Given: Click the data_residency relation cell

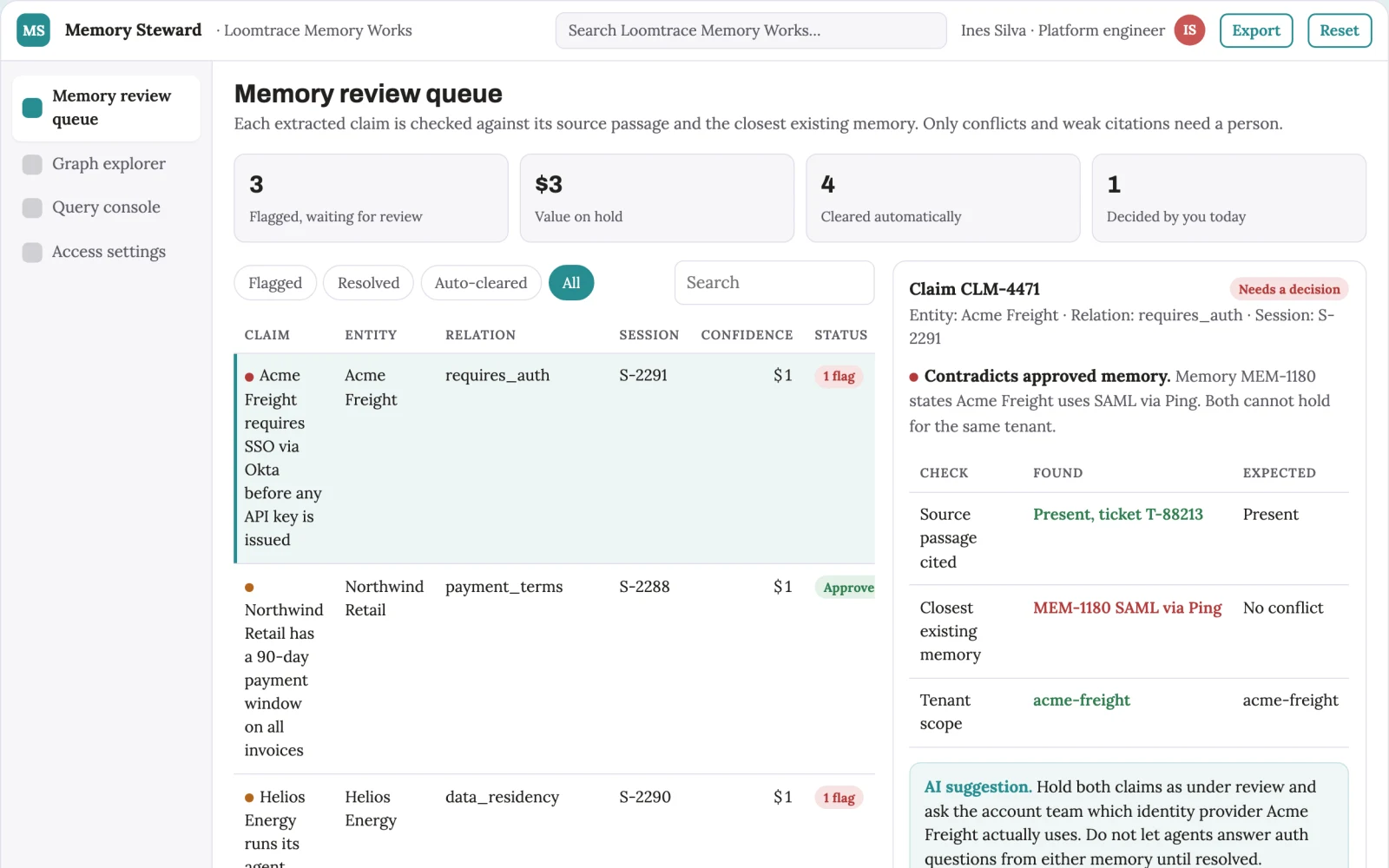Looking at the screenshot, I should pos(502,798).
